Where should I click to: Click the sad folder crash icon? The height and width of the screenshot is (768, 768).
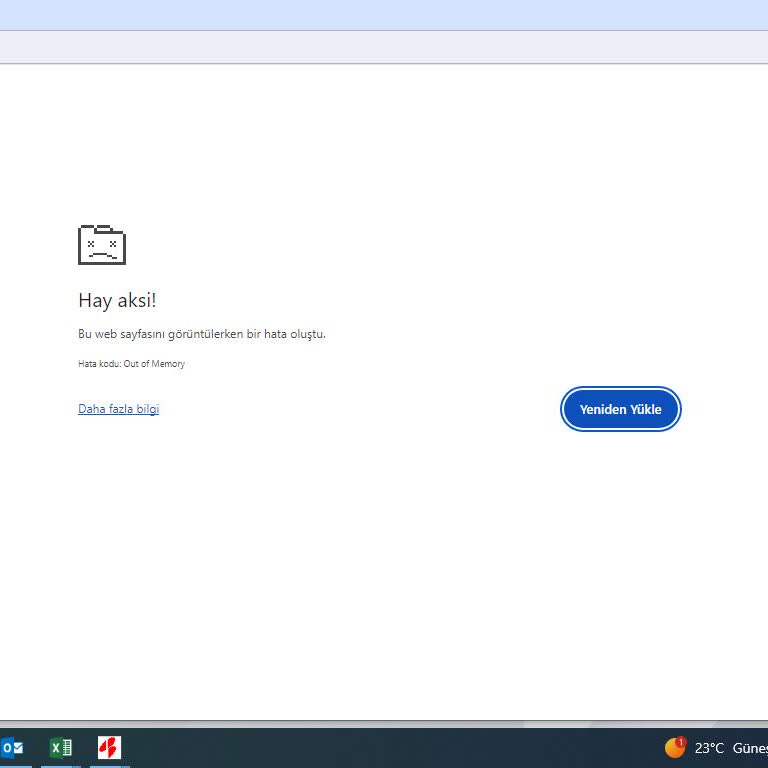point(102,245)
